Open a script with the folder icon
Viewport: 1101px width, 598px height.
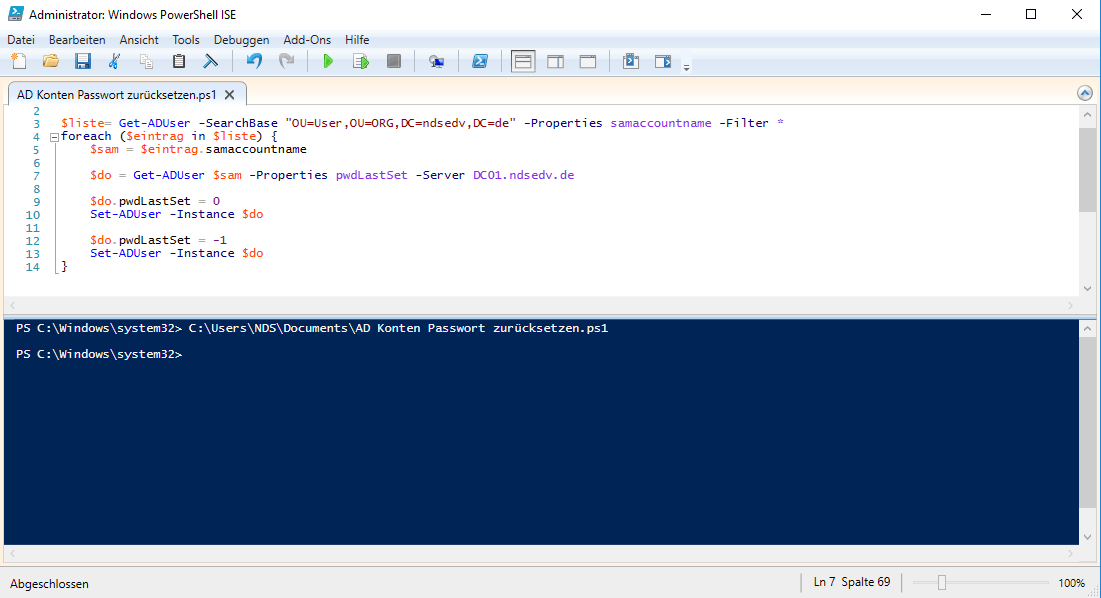50,62
